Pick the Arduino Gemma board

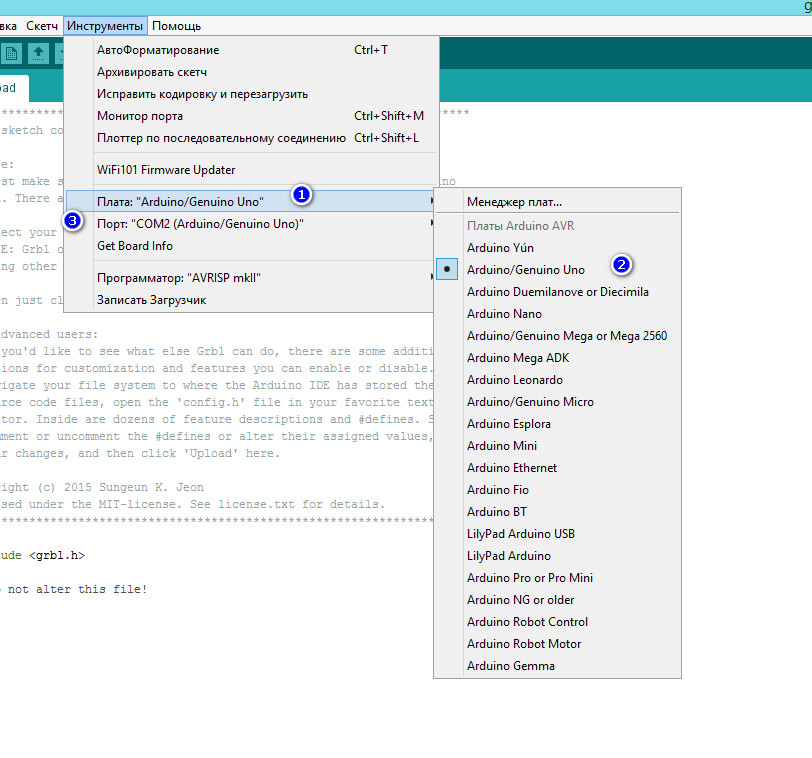(x=557, y=666)
